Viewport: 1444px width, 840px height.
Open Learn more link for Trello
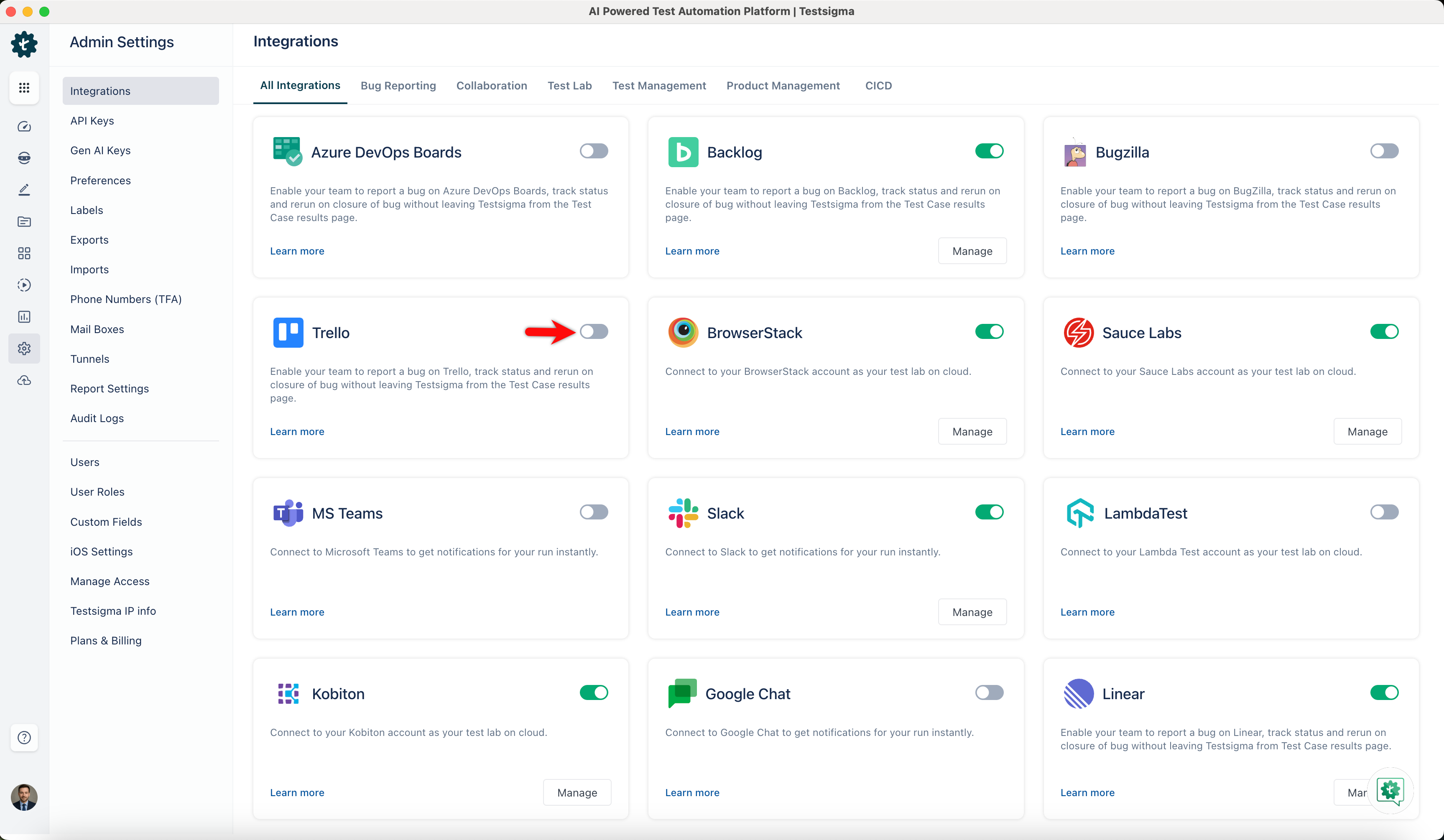tap(297, 431)
